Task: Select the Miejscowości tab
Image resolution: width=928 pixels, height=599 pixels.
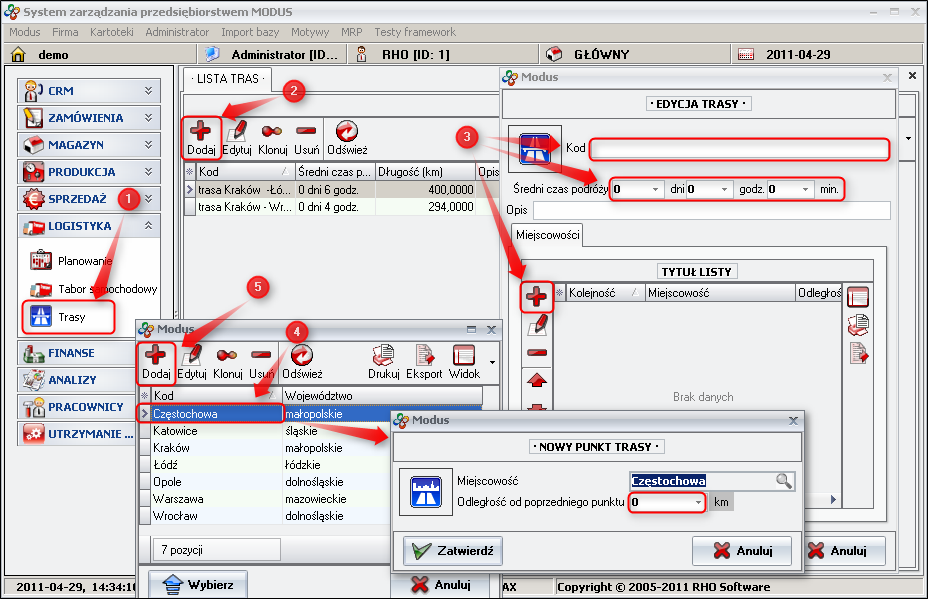Action: 546,234
